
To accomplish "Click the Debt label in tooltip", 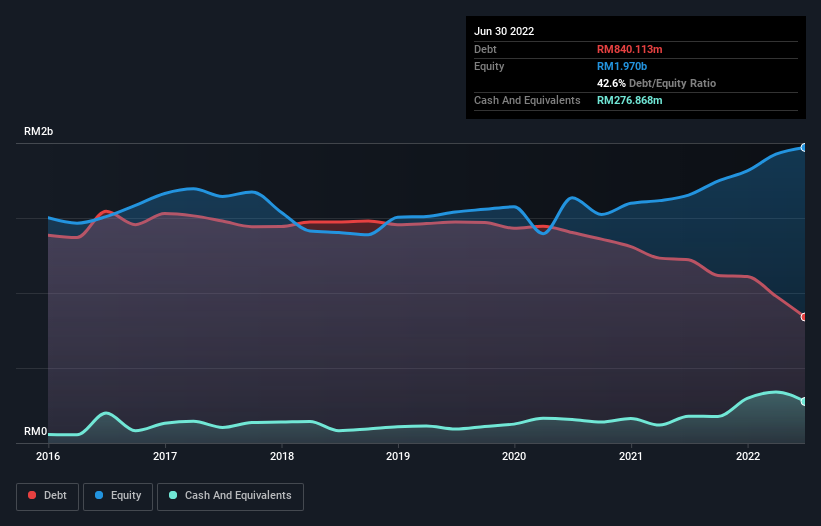I will tap(485, 49).
